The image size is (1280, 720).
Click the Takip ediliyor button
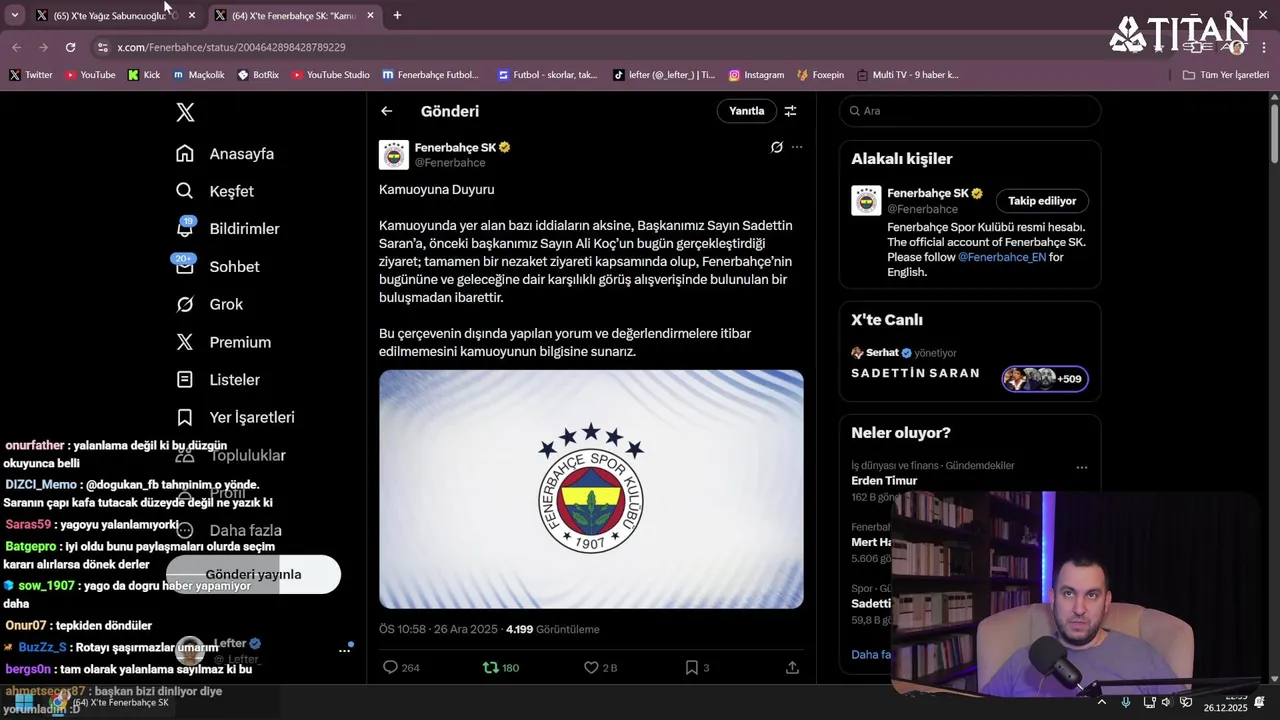pos(1042,201)
